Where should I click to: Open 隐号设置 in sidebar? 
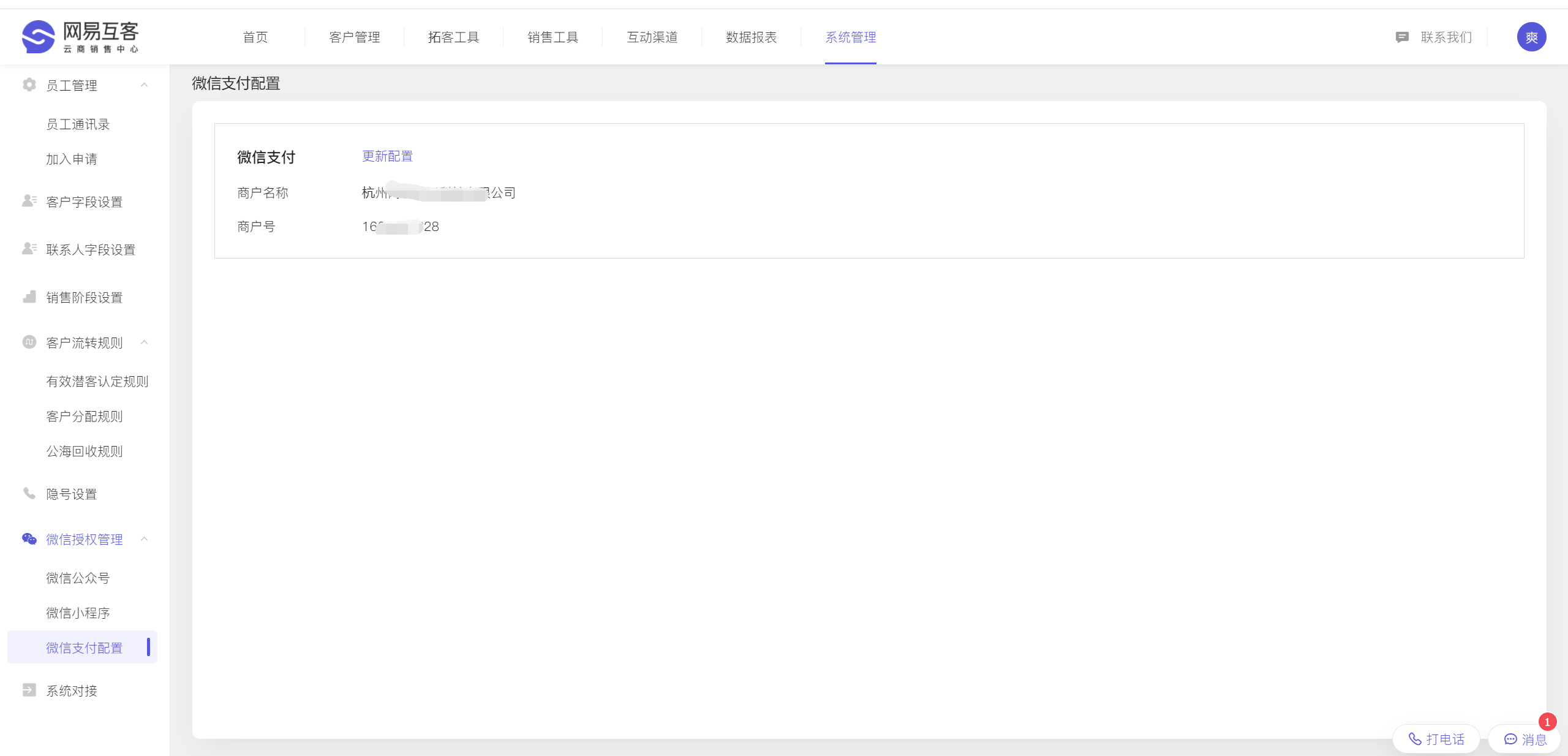point(72,494)
